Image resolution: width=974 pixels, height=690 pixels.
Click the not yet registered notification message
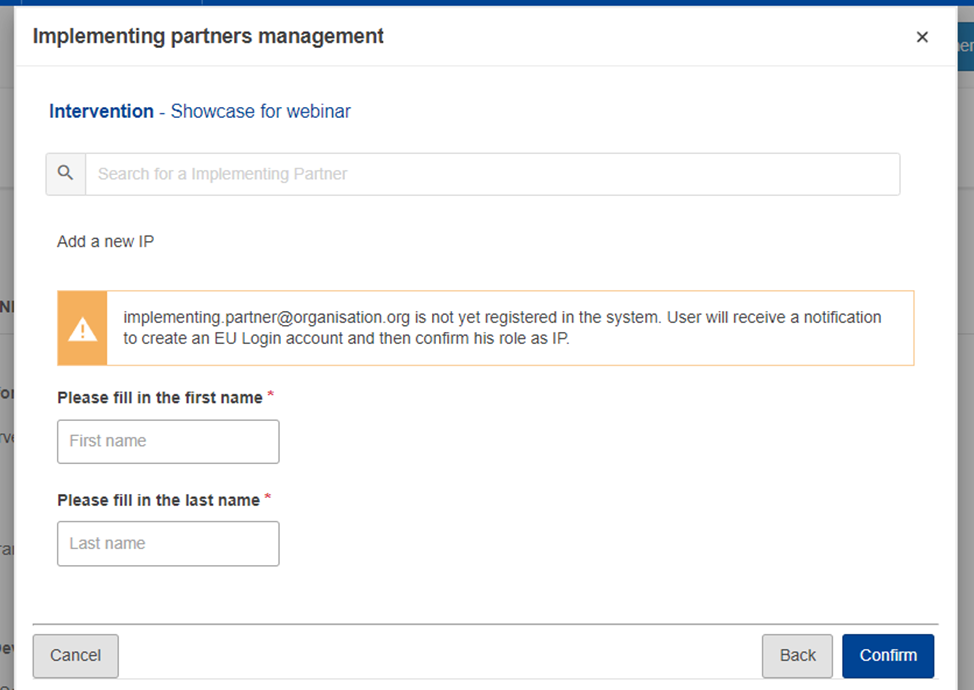pyautogui.click(x=502, y=328)
